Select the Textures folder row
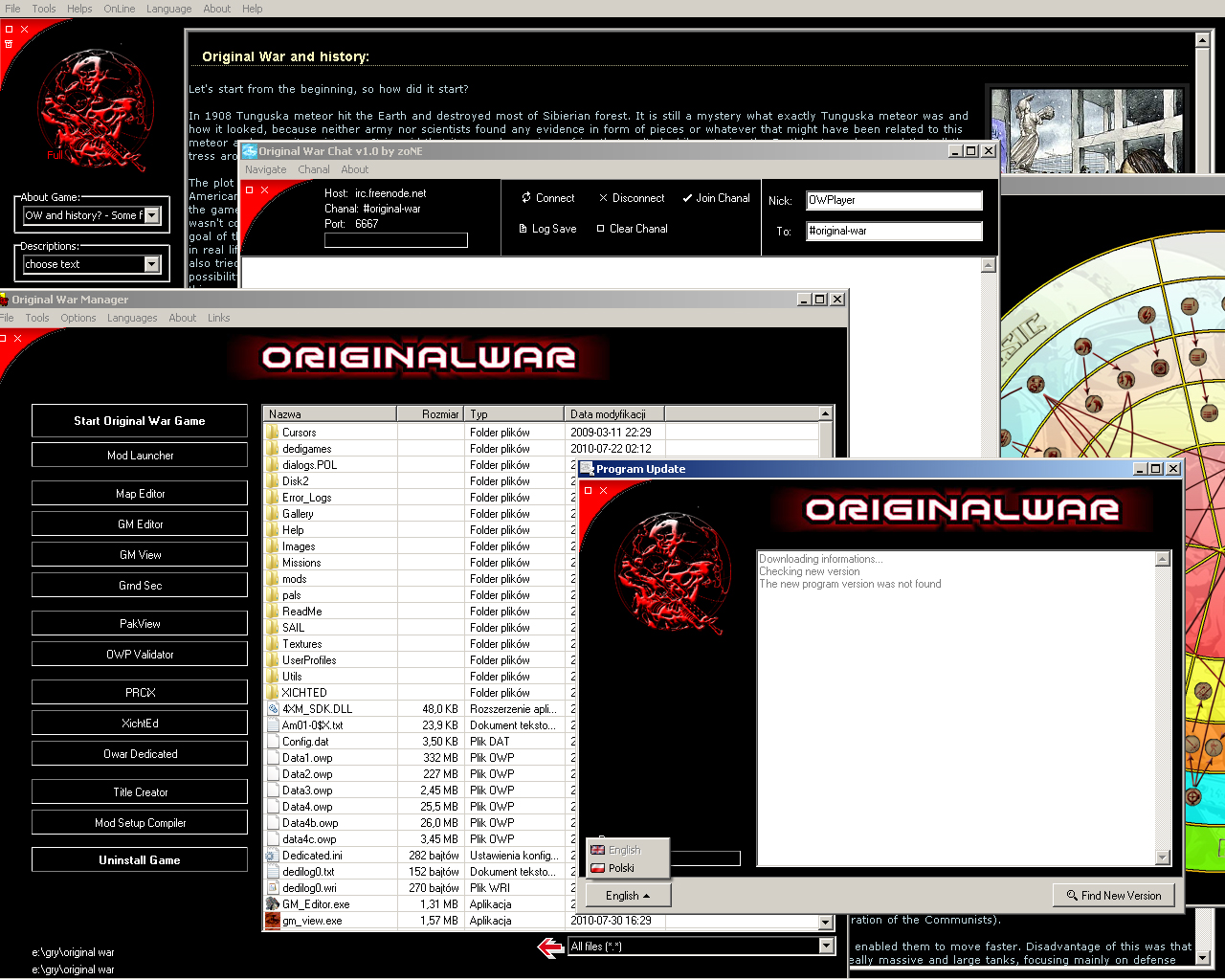Image resolution: width=1225 pixels, height=980 pixels. click(420, 644)
